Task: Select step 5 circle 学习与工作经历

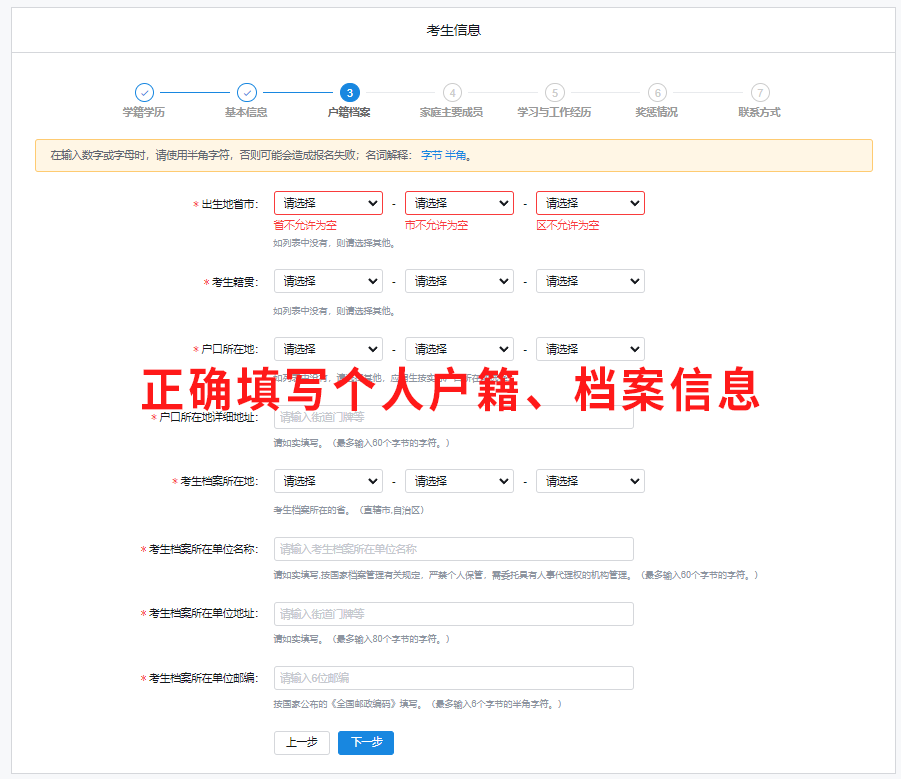Action: click(554, 92)
